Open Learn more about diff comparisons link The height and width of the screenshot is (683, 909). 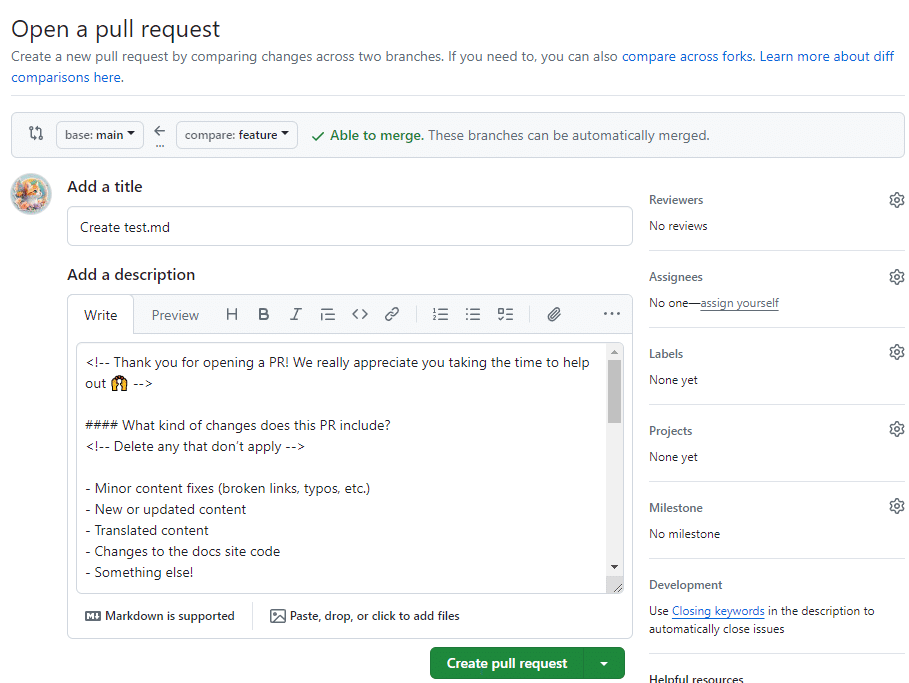(x=827, y=56)
